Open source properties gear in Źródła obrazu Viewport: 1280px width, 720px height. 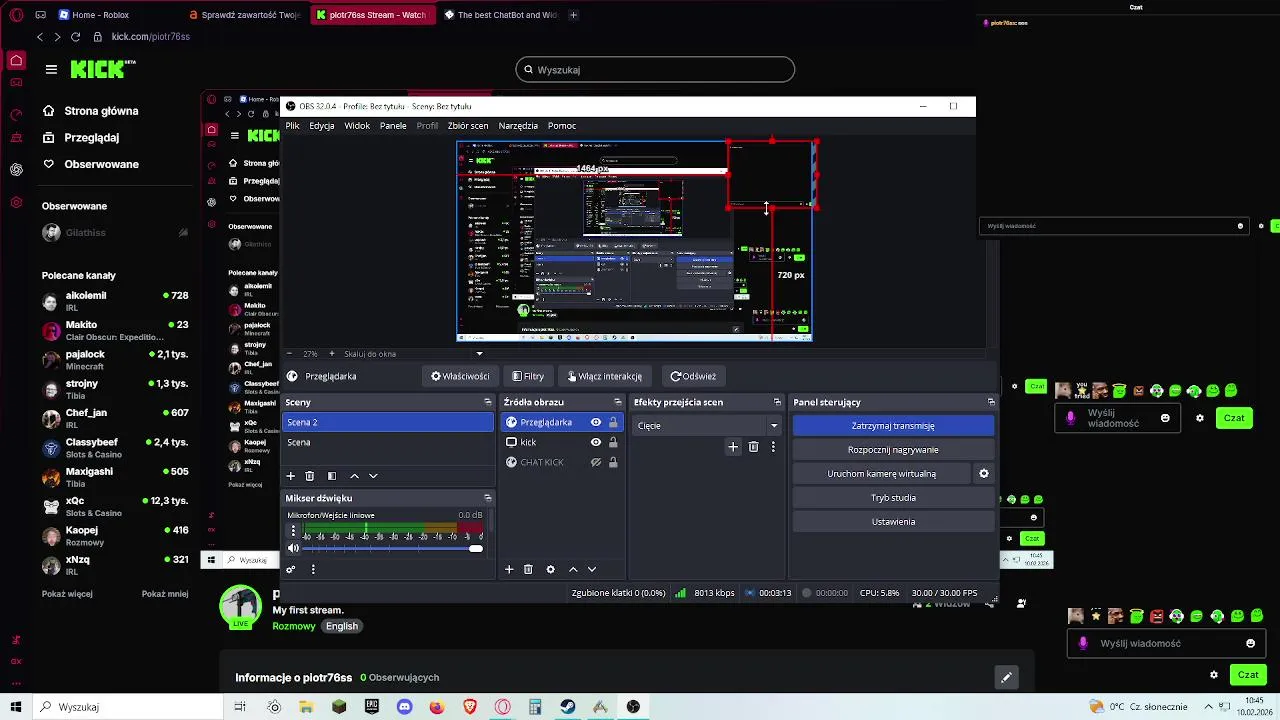point(550,569)
